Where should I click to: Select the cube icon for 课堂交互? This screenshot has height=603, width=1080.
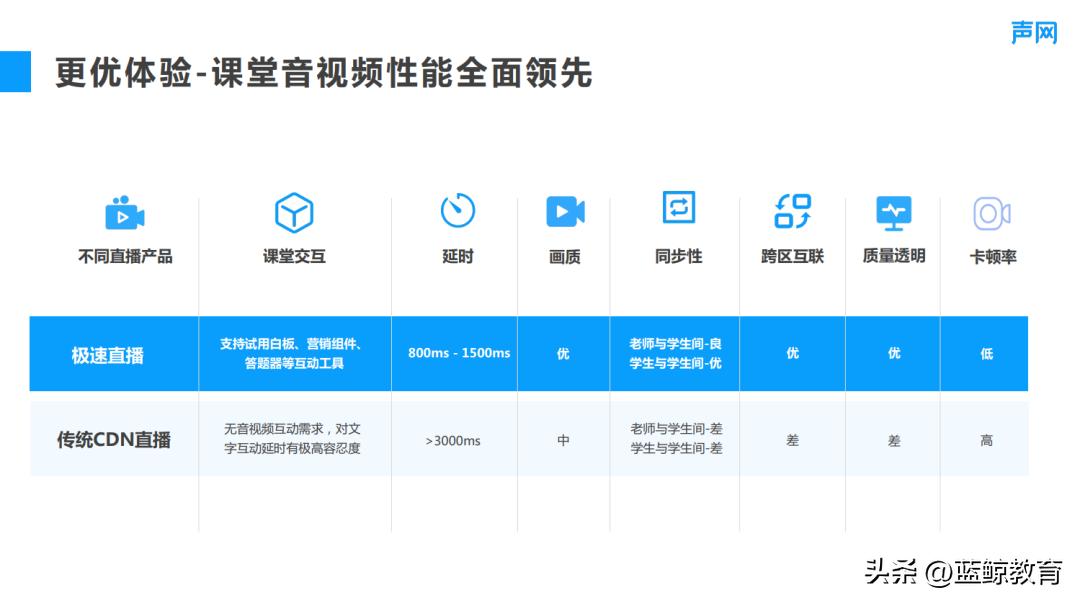pos(293,212)
